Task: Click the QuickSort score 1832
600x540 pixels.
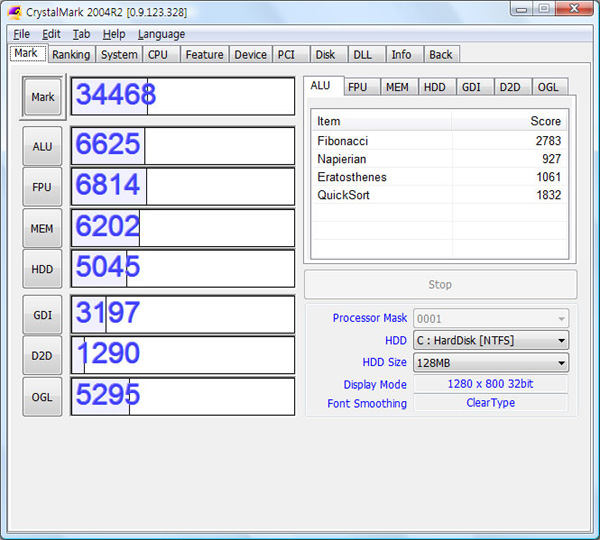Action: [x=548, y=195]
